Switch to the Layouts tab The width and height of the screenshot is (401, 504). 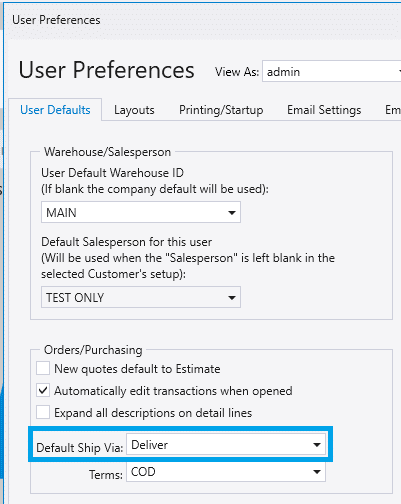point(134,110)
